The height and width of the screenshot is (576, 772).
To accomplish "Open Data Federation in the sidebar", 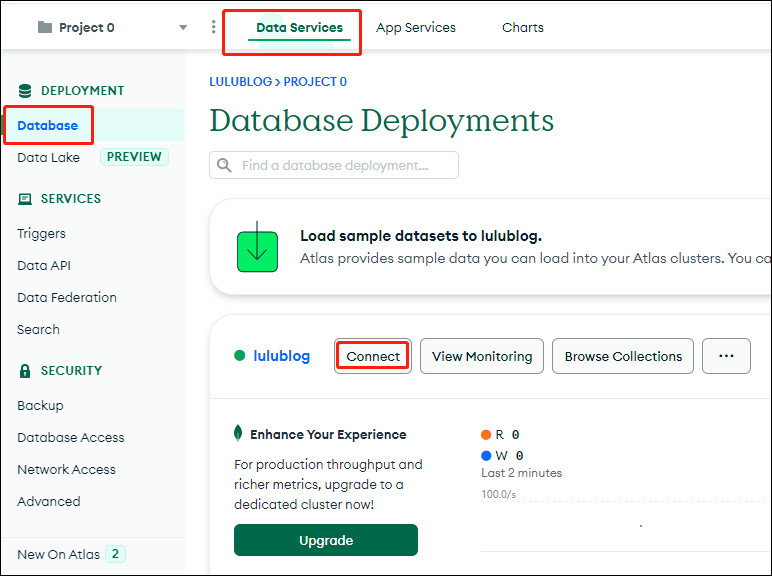I will [x=67, y=297].
